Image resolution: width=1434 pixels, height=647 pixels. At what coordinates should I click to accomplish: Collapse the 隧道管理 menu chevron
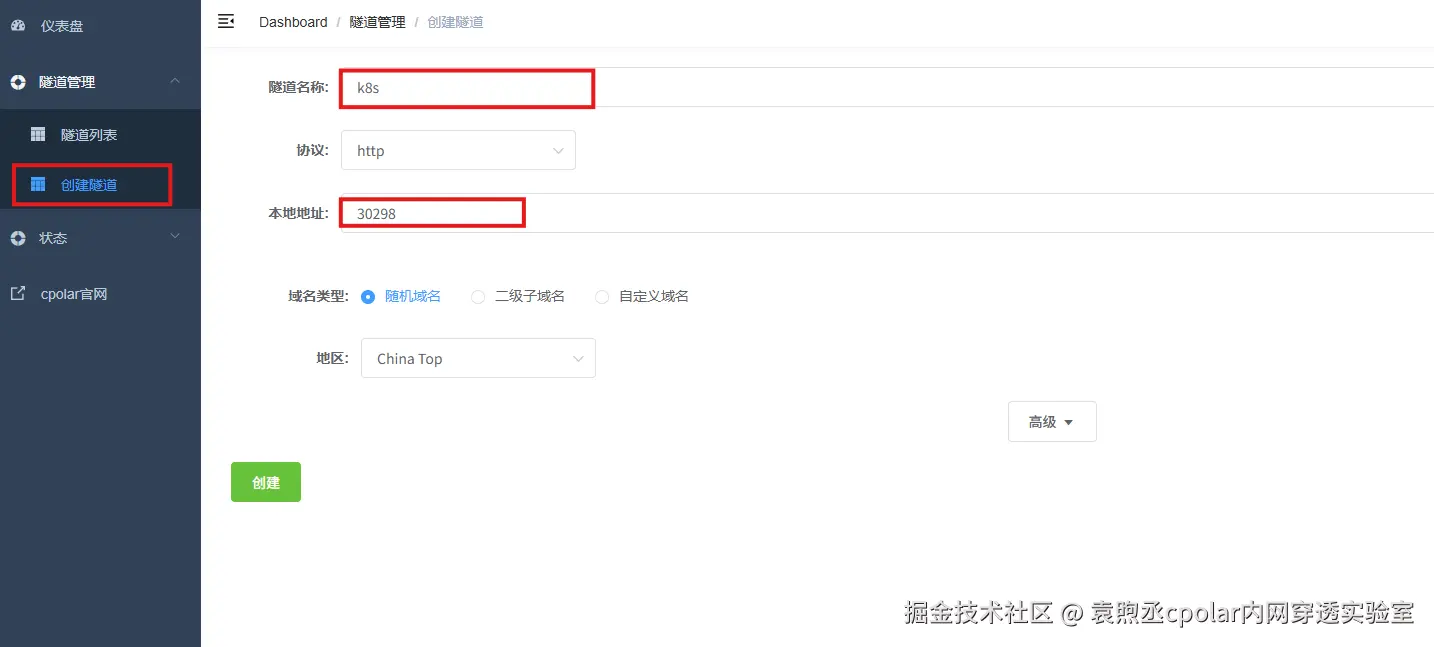click(x=175, y=81)
